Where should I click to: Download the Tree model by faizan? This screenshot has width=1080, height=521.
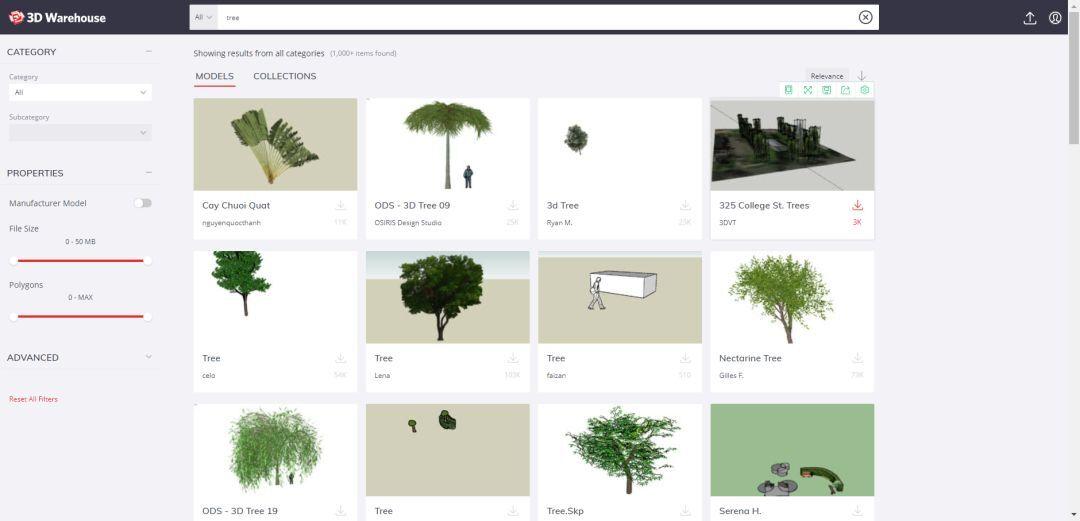click(x=685, y=358)
